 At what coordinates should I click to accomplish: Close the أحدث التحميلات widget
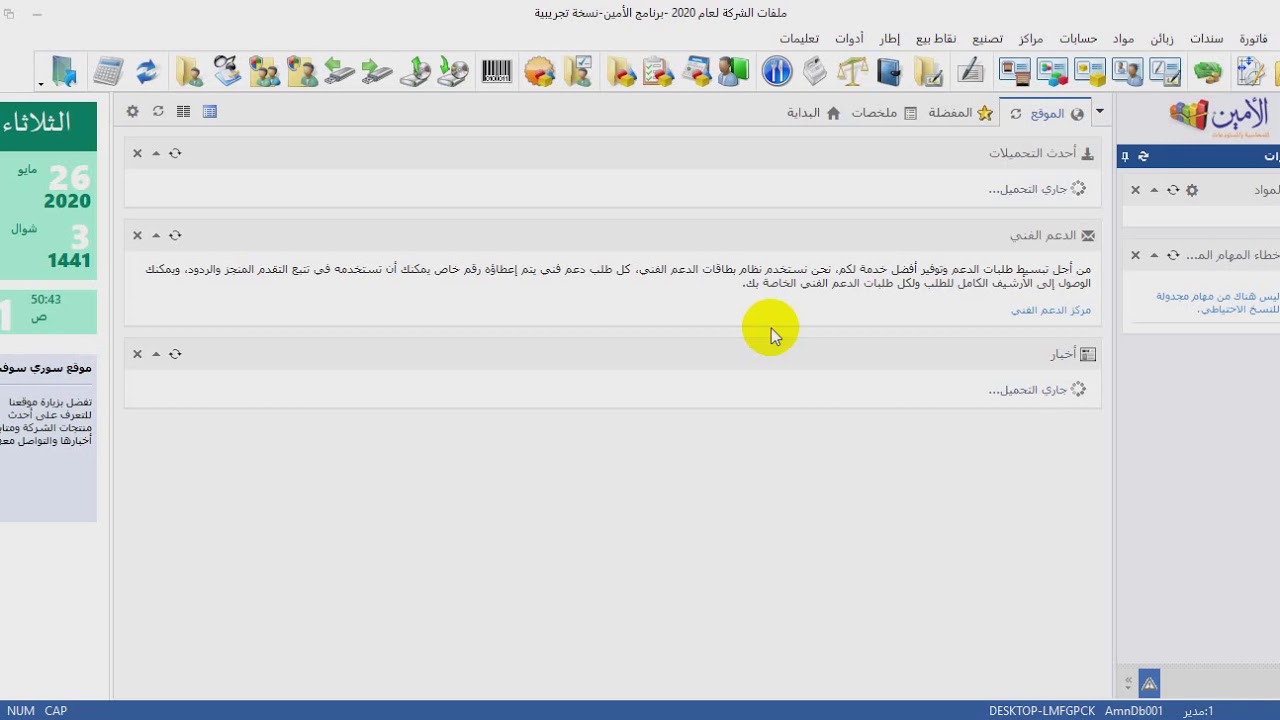[137, 153]
